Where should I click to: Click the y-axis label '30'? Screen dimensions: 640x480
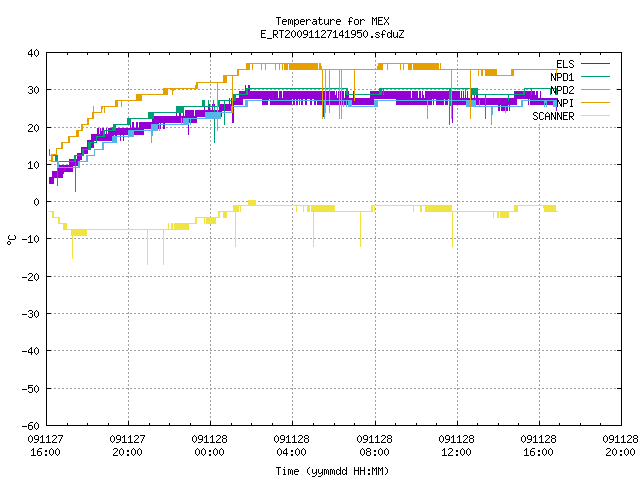tap(33, 90)
